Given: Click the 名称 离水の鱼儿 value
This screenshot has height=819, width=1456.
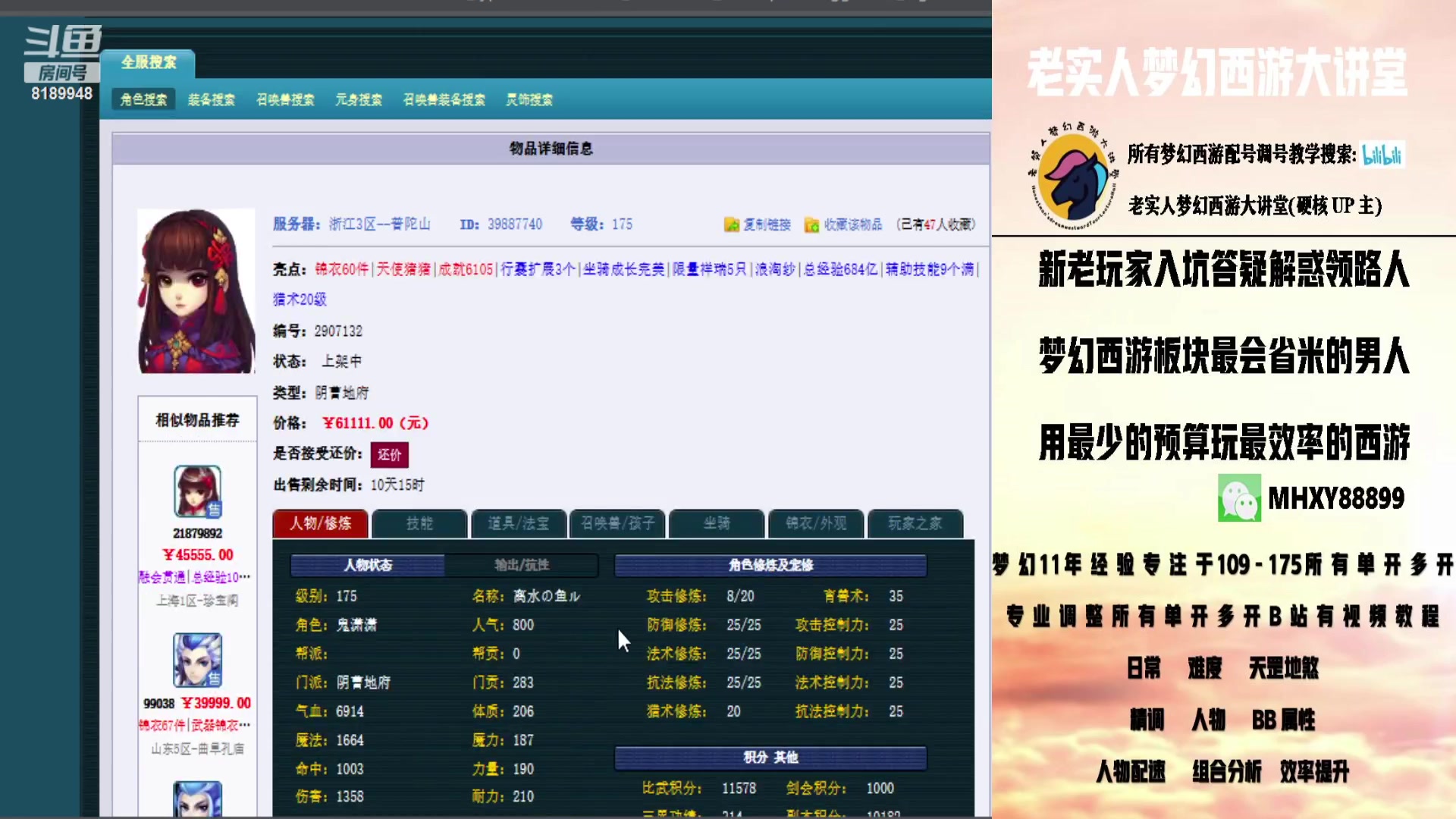Looking at the screenshot, I should [x=547, y=596].
